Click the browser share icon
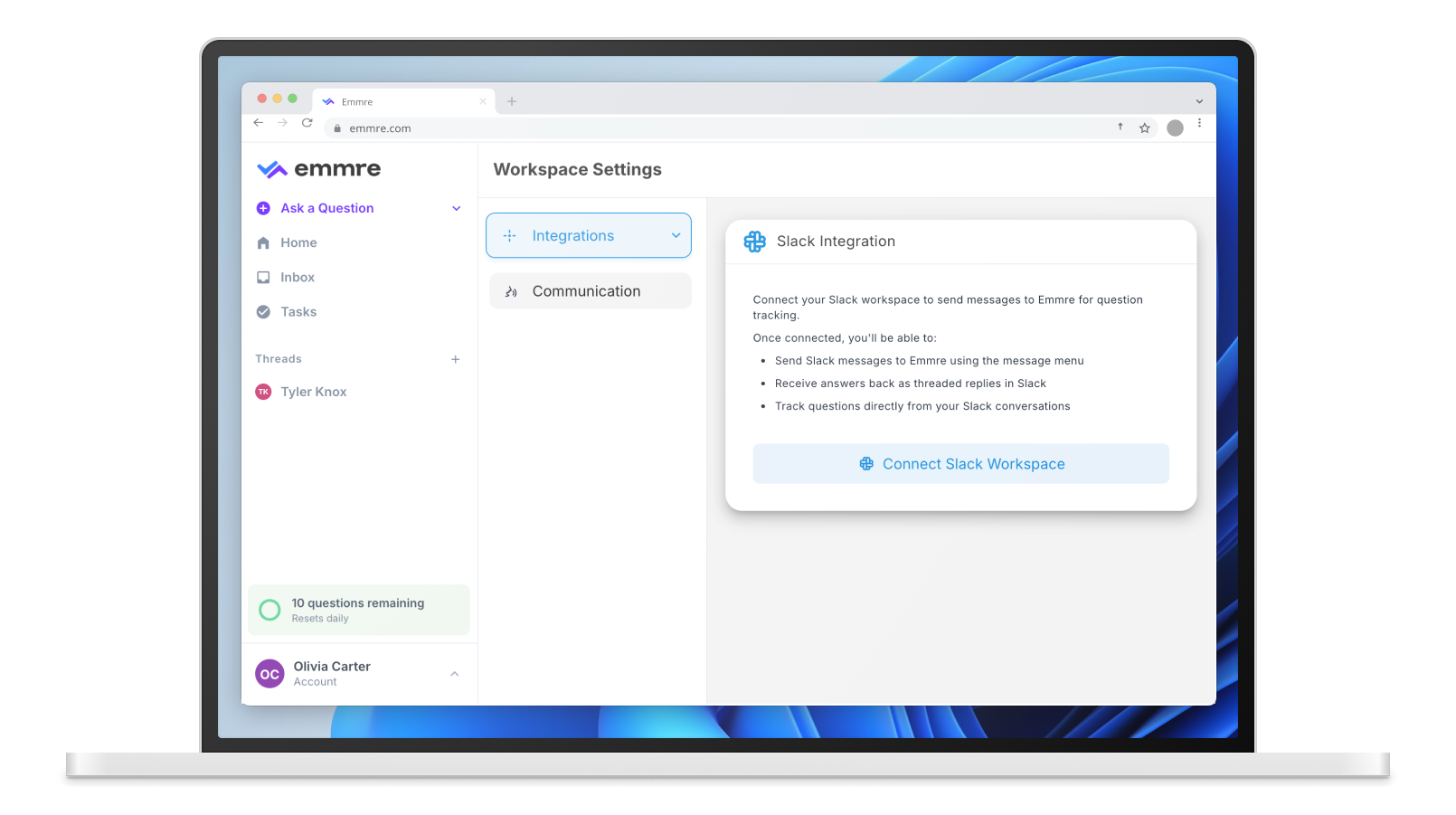Image resolution: width=1456 pixels, height=815 pixels. click(x=1120, y=127)
